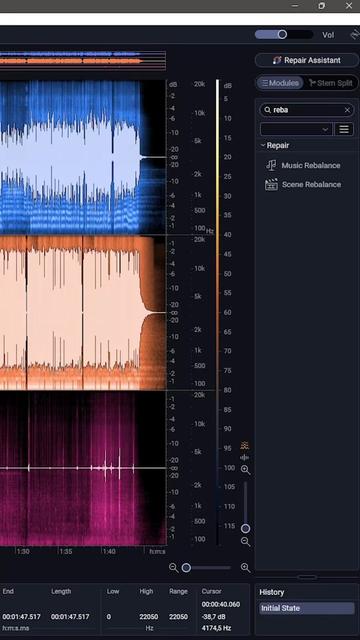Zoom out horizontally on the timeline

(x=173, y=568)
